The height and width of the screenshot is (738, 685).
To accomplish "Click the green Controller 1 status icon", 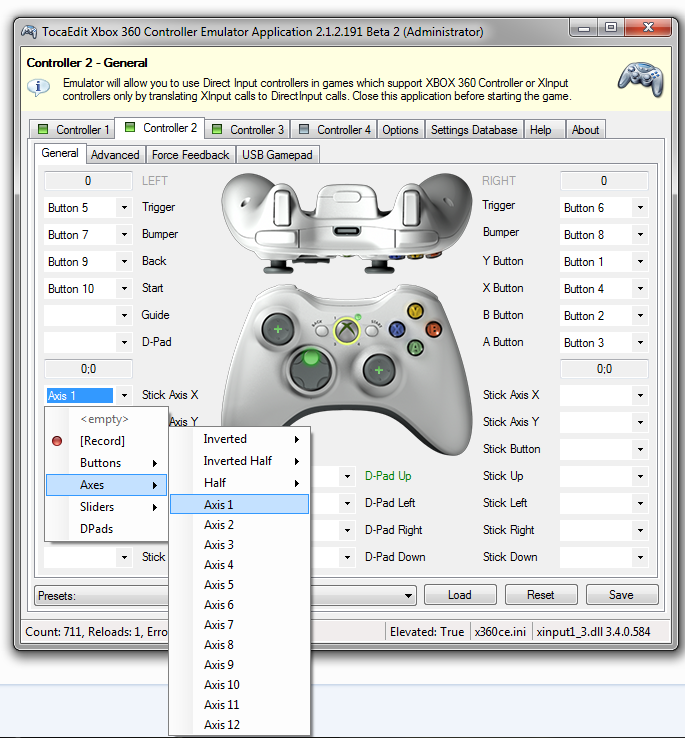I will click(43, 129).
